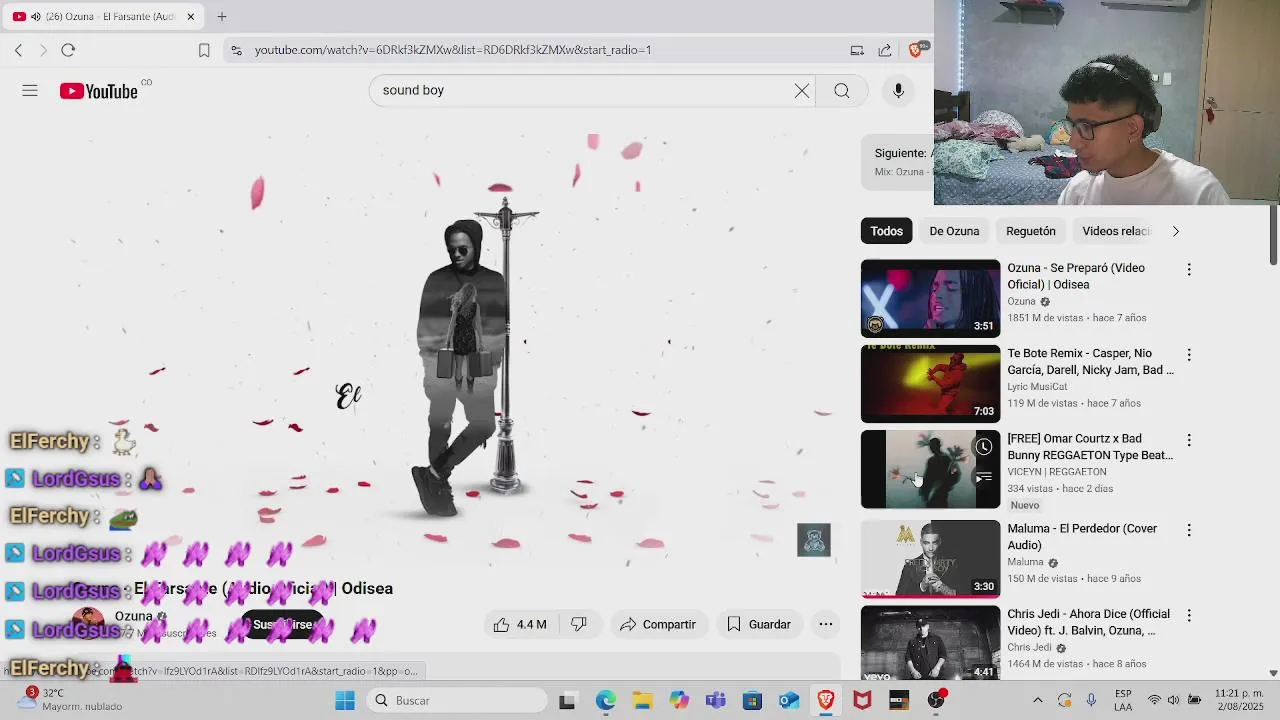This screenshot has width=1280, height=720.
Task: Select the Todos filter chip
Action: (886, 231)
